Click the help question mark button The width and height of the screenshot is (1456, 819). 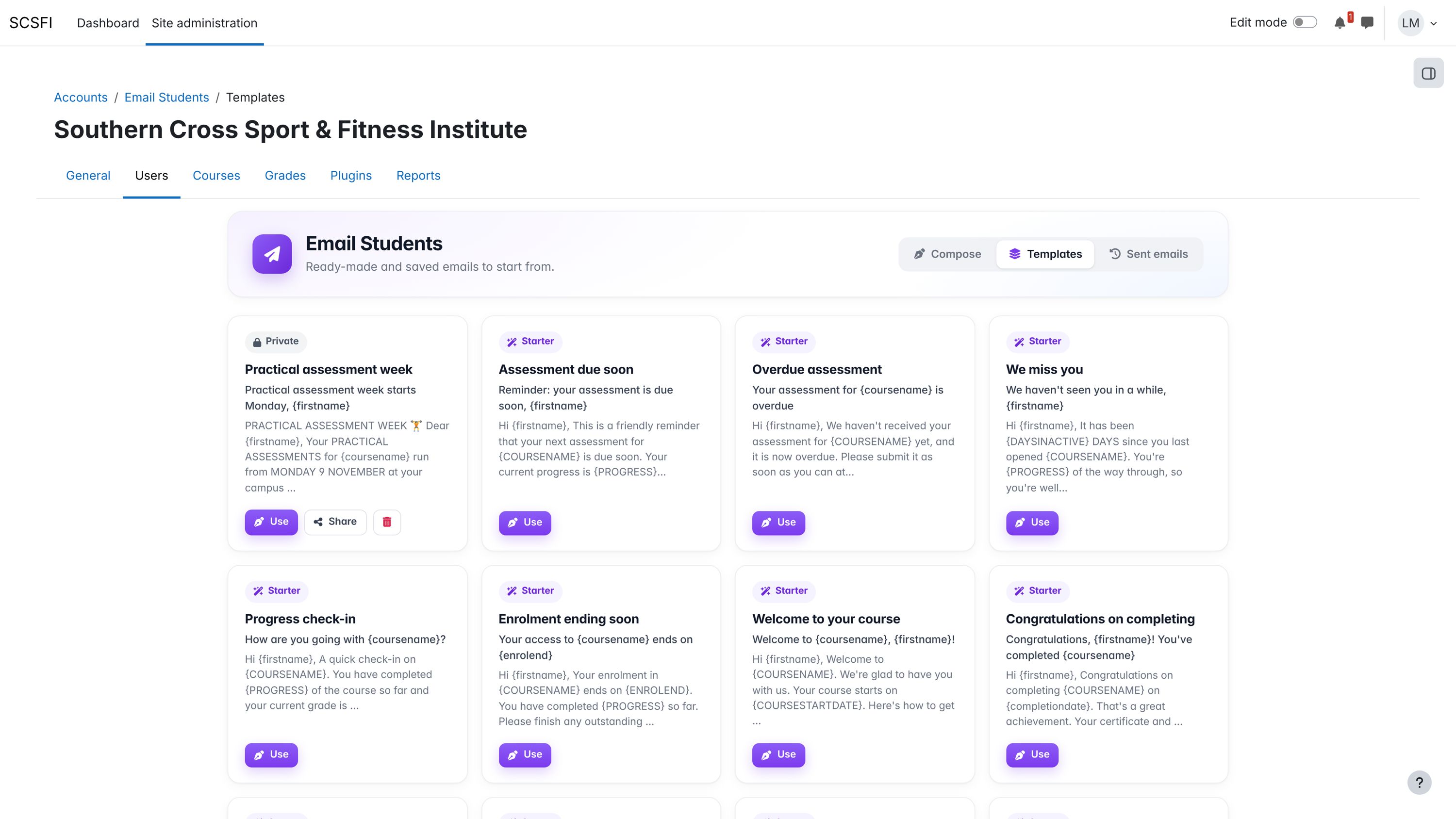[1419, 783]
